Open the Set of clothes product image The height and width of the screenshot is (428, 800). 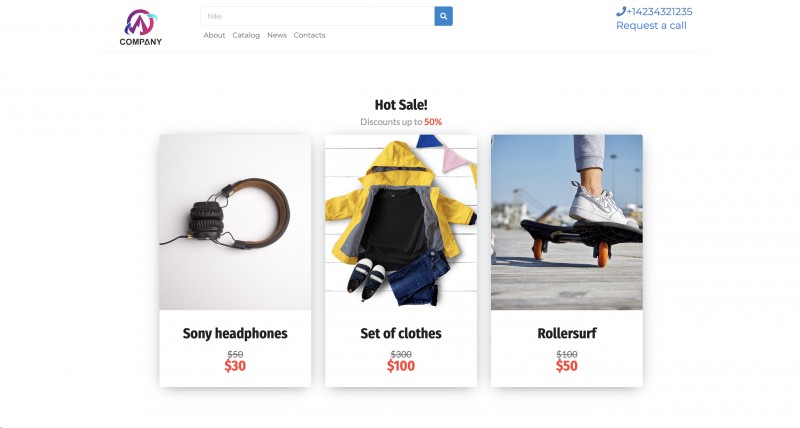click(401, 222)
